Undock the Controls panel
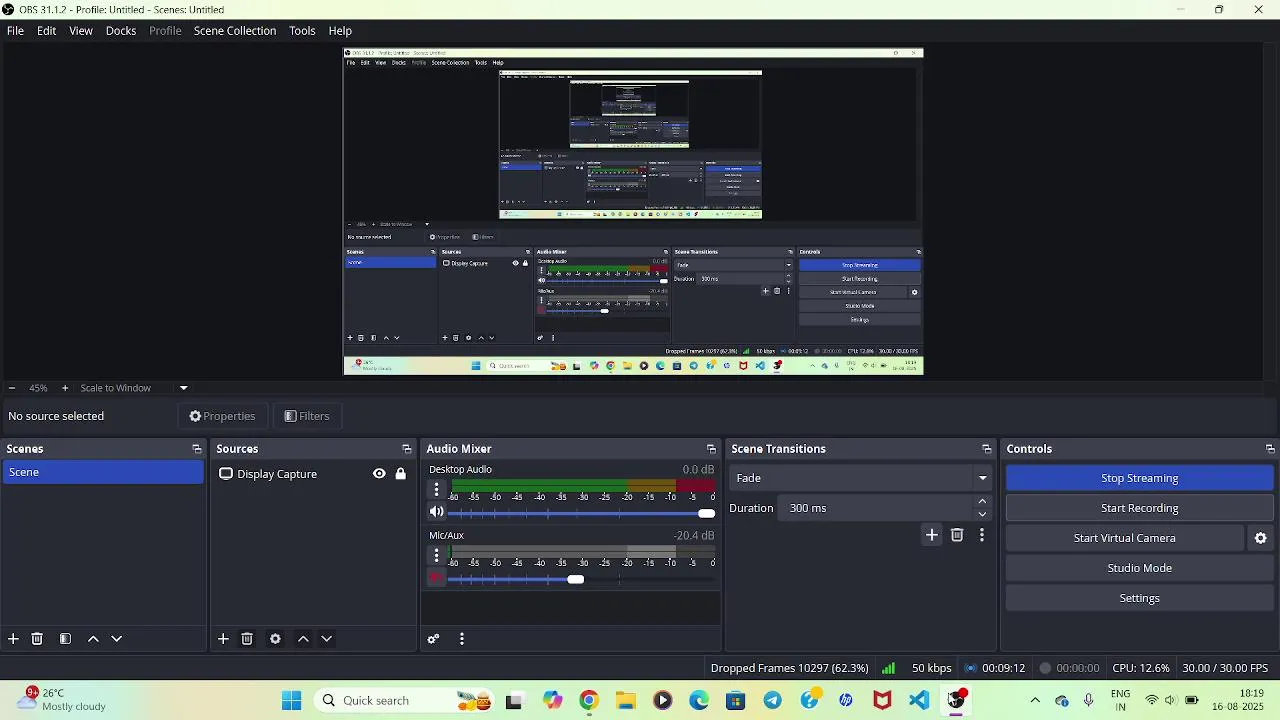Screen dimensions: 1280x720 click(1270, 449)
